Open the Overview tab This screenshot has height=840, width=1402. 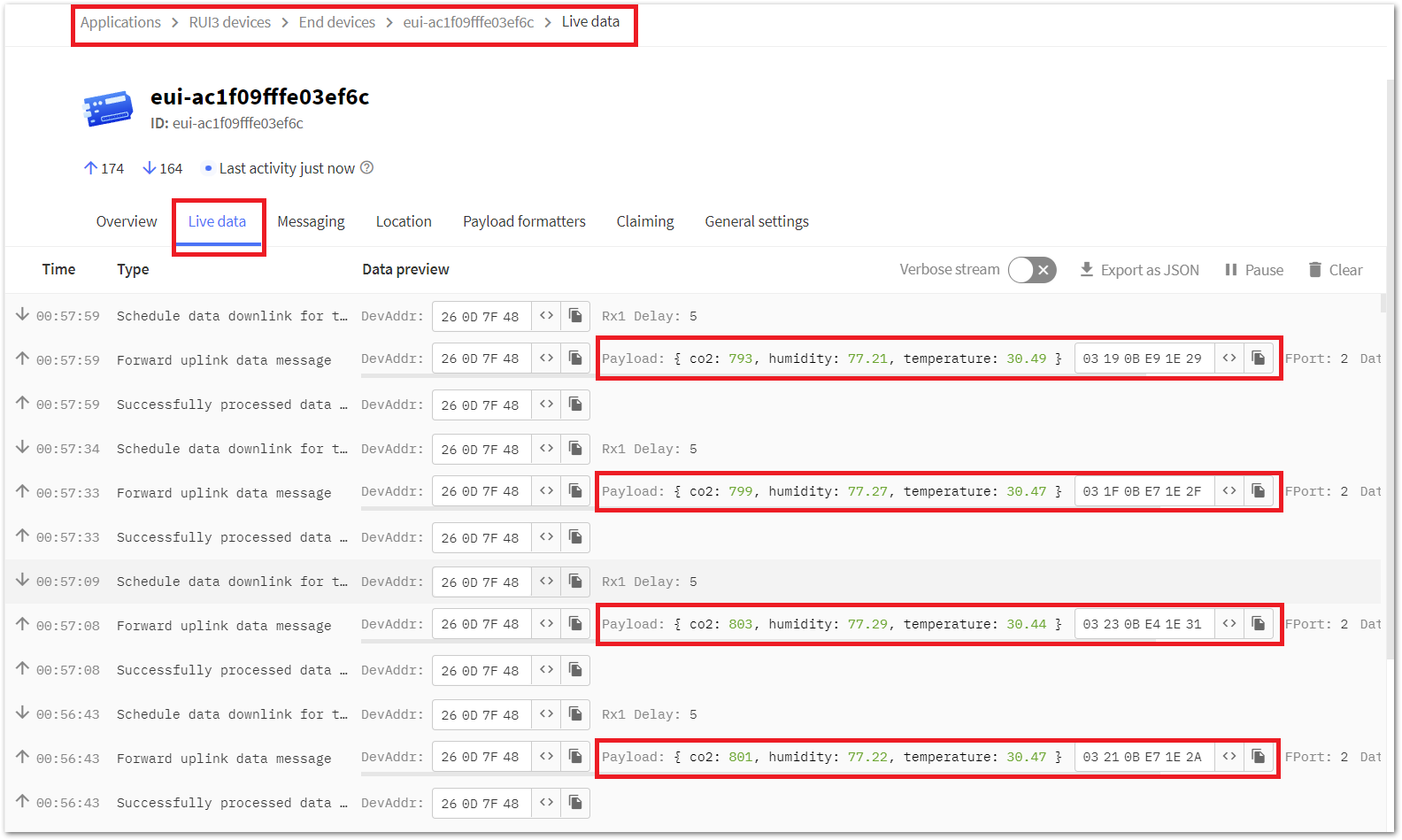[x=127, y=221]
